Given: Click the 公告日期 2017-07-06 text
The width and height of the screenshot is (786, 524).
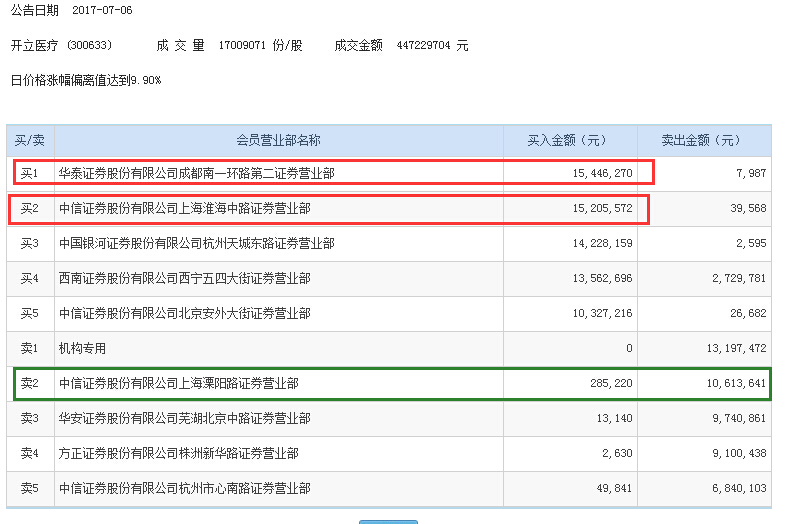Looking at the screenshot, I should coord(72,10).
